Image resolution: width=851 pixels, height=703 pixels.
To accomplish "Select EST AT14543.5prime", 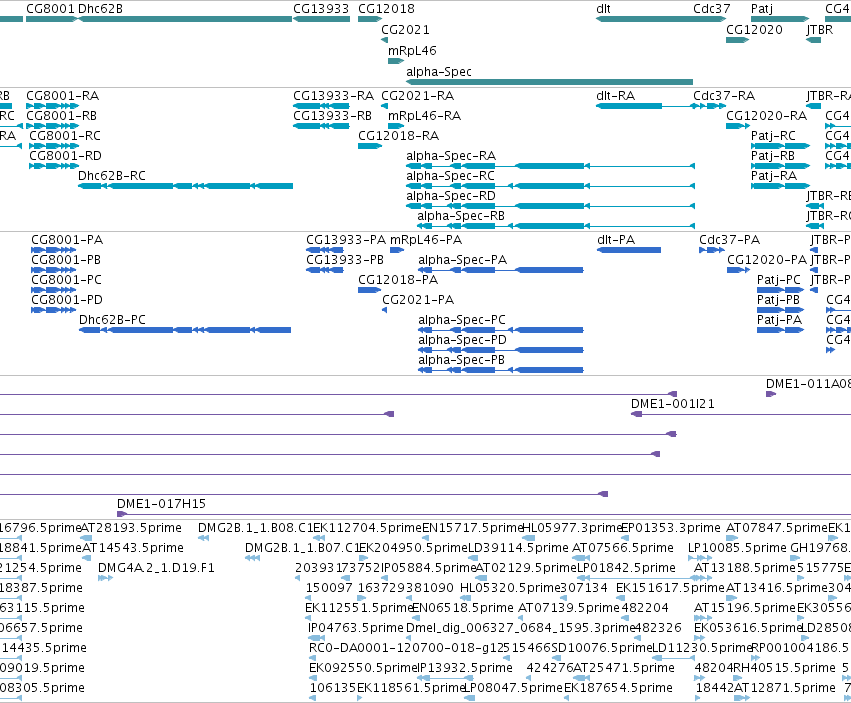I will 133,548.
